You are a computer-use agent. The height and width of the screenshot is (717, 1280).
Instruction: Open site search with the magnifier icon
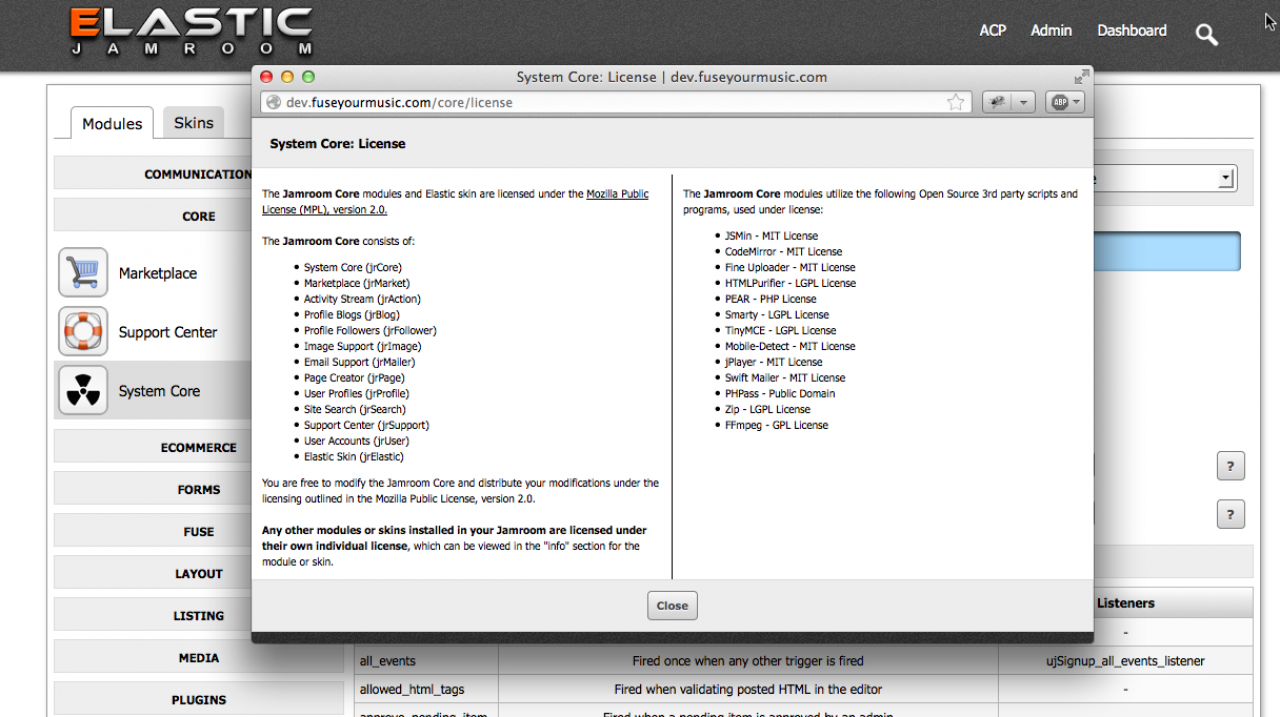click(1206, 34)
